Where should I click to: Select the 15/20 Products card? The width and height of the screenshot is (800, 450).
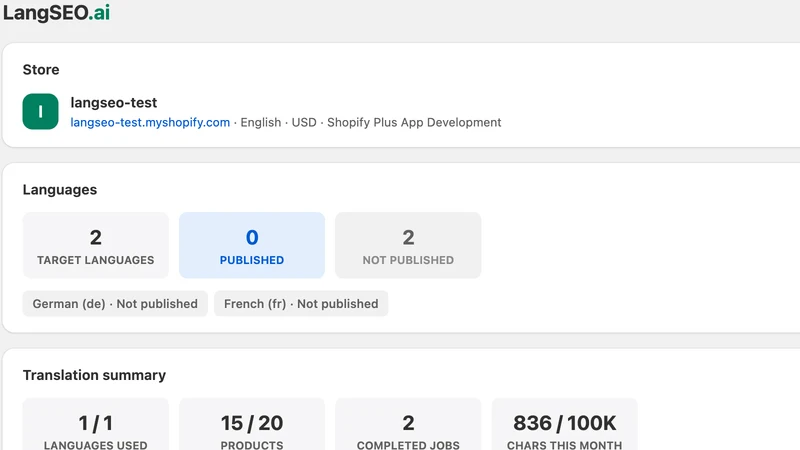[252, 424]
